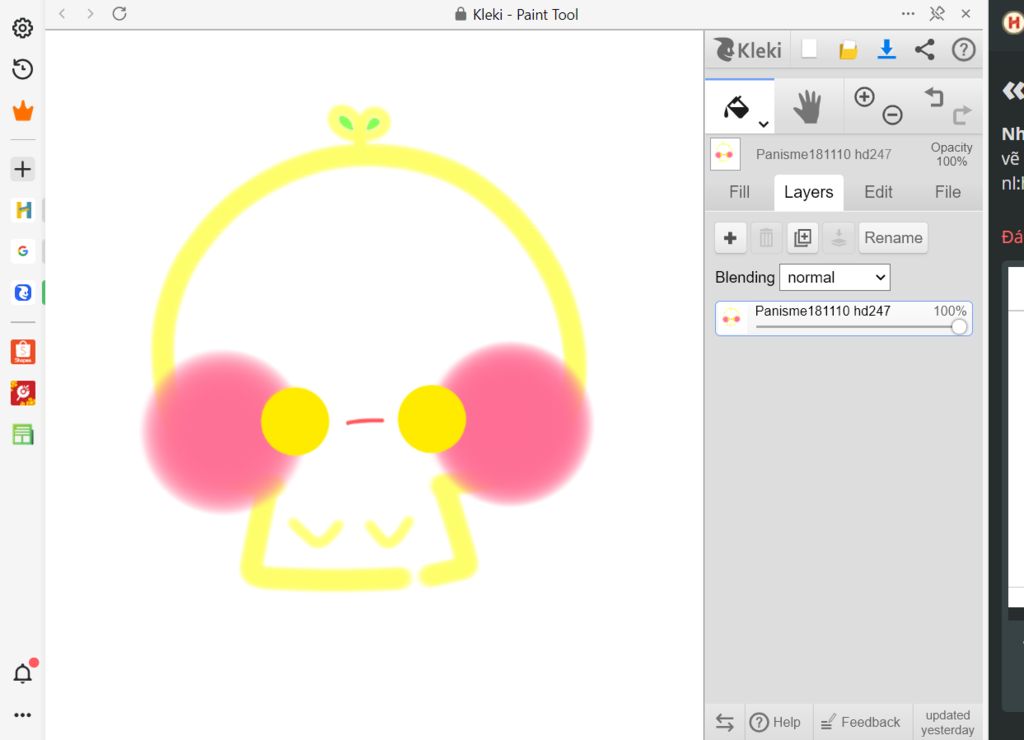Image resolution: width=1024 pixels, height=740 pixels.
Task: Open notifications bell in sidebar
Action: [23, 673]
